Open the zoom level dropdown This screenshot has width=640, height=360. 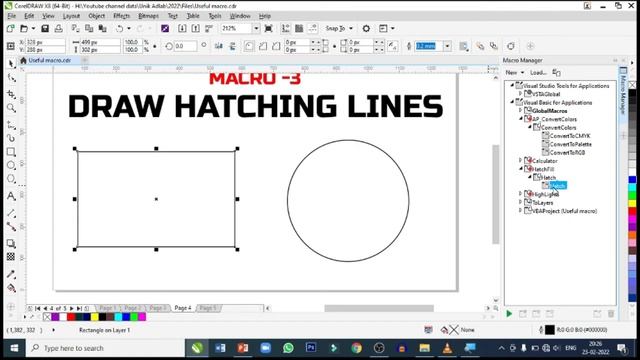click(x=256, y=28)
